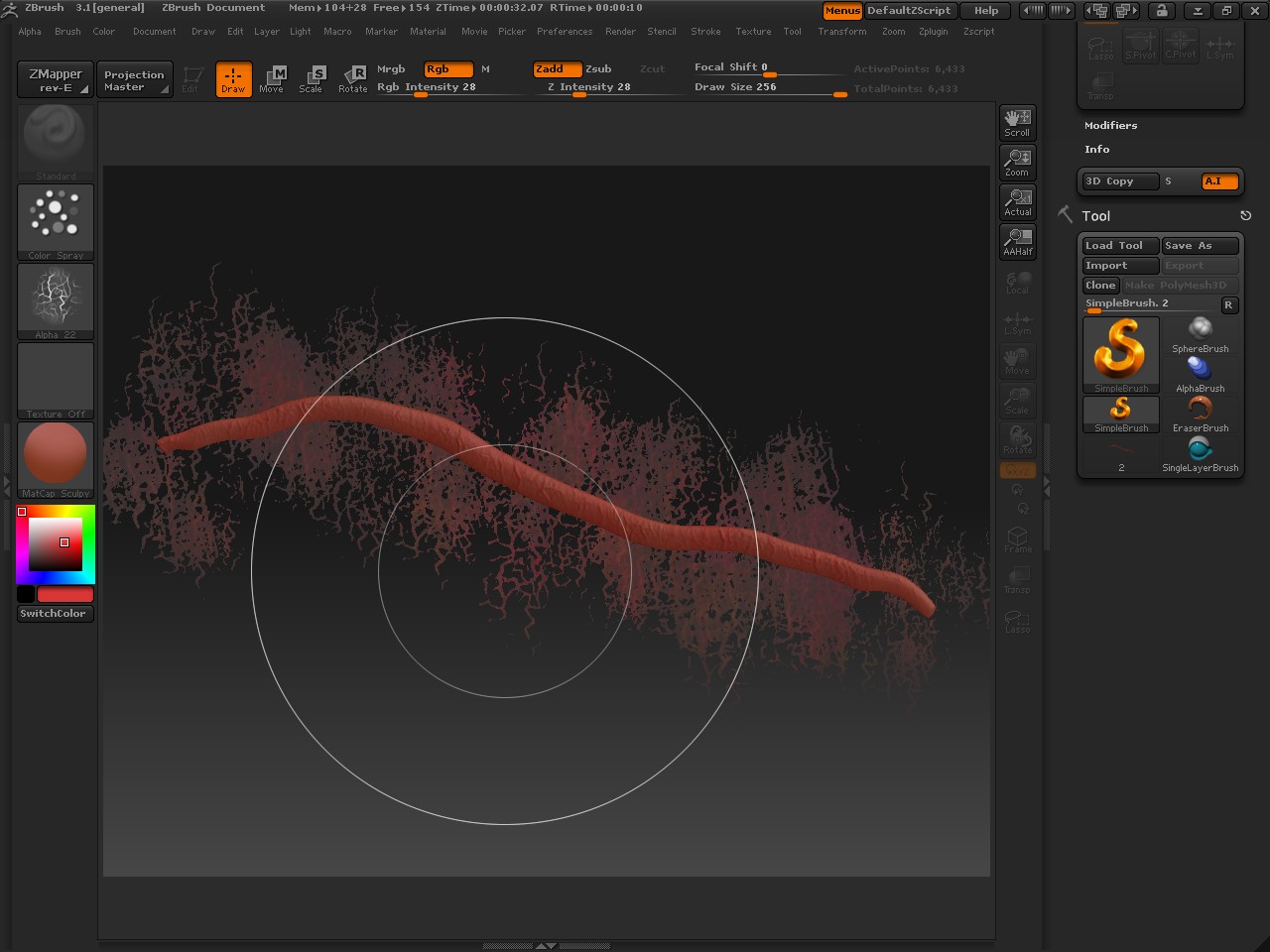The image size is (1270, 952).
Task: Toggle the Rgb paint mode
Action: 447,69
